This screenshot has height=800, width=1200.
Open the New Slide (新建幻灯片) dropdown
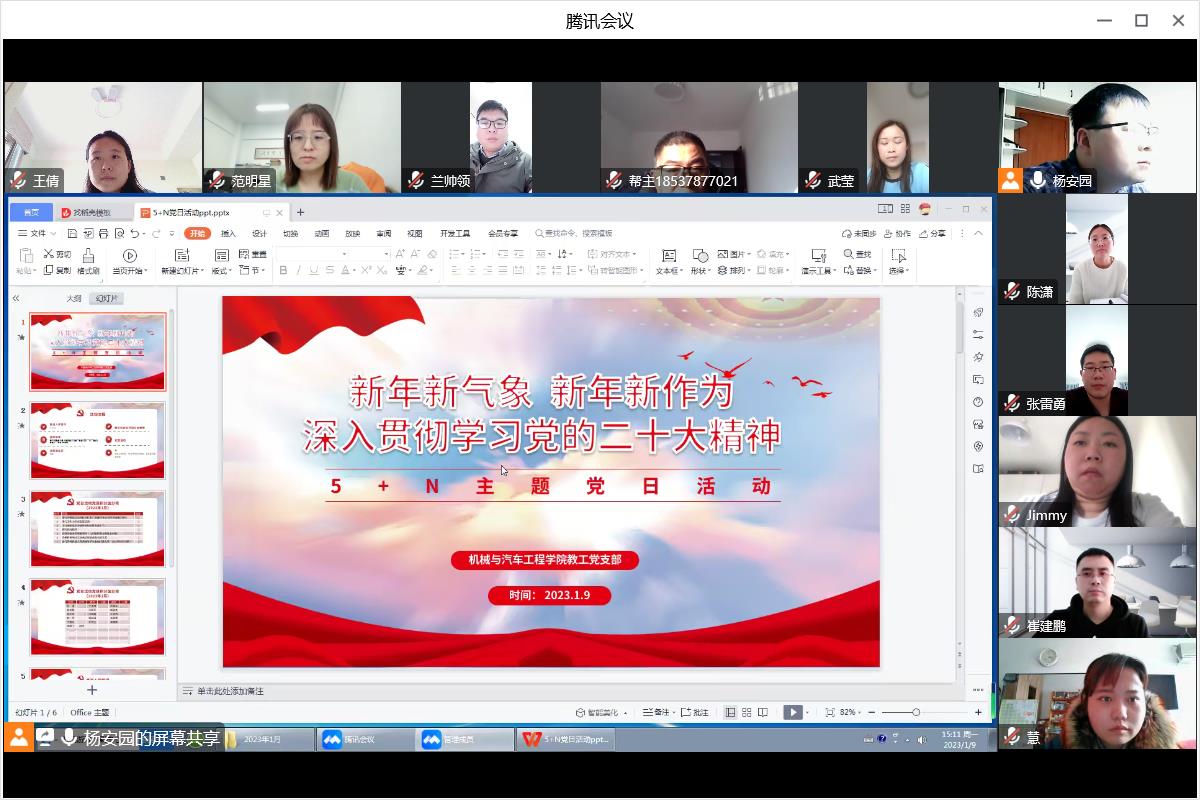(x=181, y=270)
